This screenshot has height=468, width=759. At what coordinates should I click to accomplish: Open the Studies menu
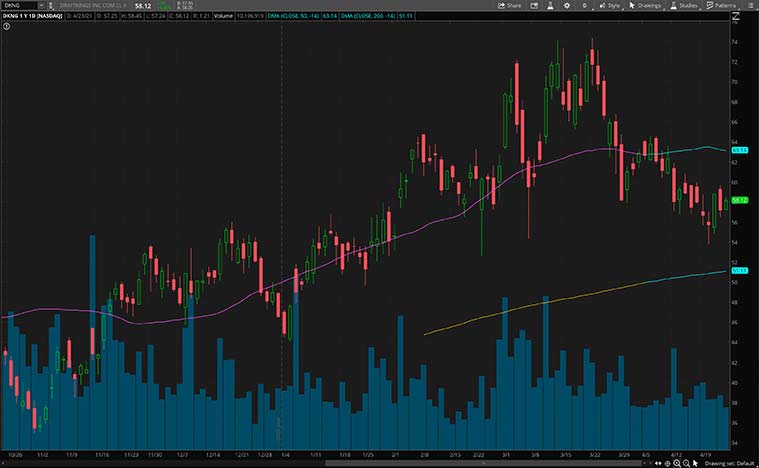(686, 5)
